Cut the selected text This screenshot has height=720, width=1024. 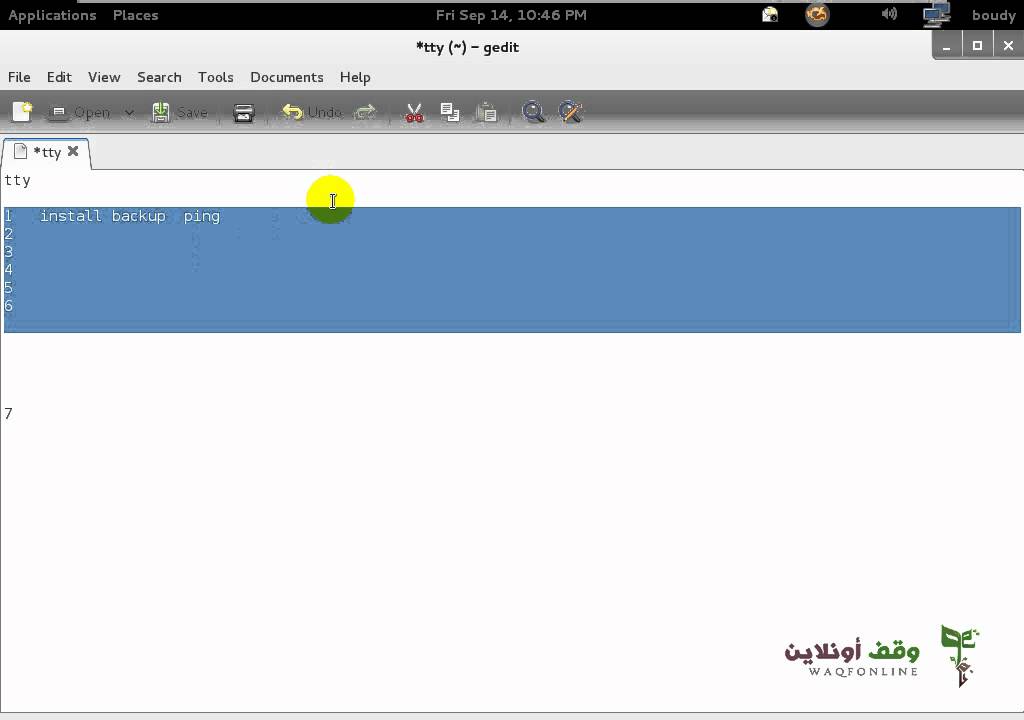[x=414, y=112]
